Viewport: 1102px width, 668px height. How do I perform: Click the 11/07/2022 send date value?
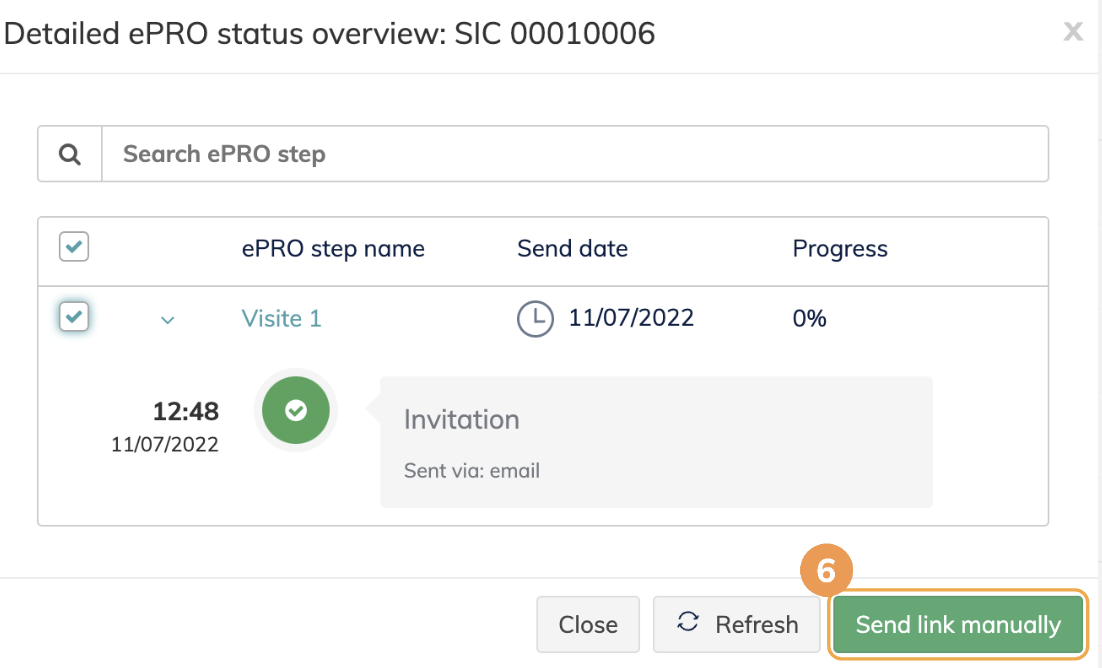[x=631, y=319]
